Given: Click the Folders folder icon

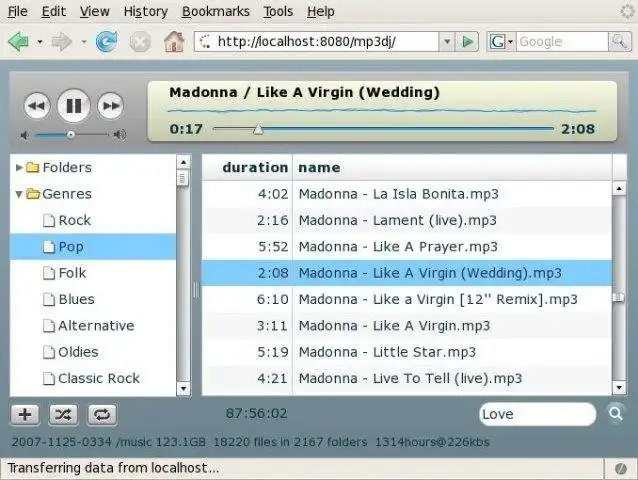Looking at the screenshot, I should pos(33,168).
